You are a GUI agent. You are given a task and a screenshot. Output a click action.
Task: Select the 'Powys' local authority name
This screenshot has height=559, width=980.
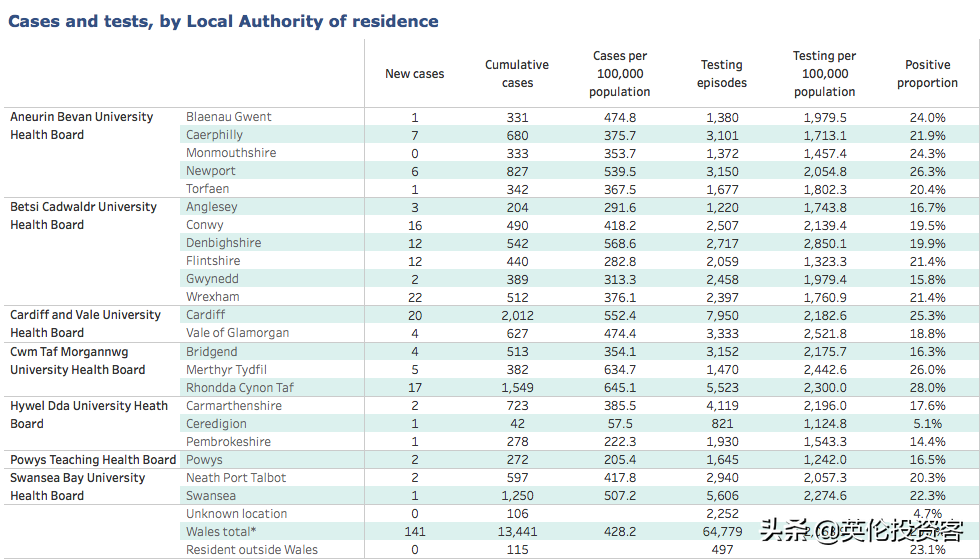click(204, 460)
